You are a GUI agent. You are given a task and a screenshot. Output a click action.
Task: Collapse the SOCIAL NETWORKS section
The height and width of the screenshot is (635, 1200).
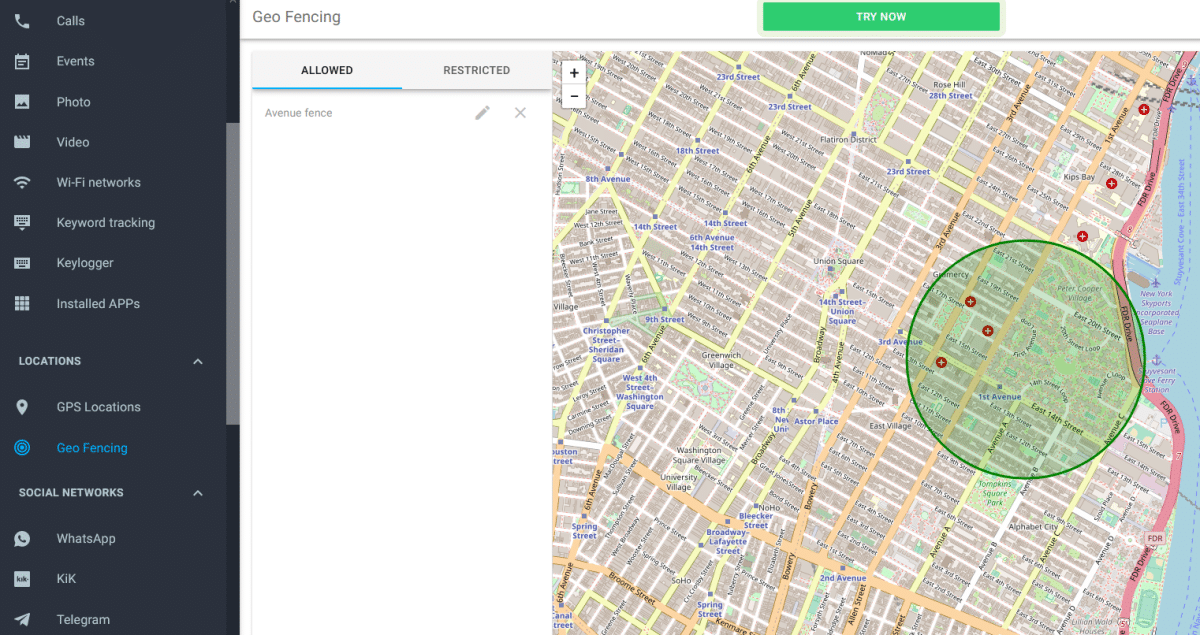[x=197, y=492]
